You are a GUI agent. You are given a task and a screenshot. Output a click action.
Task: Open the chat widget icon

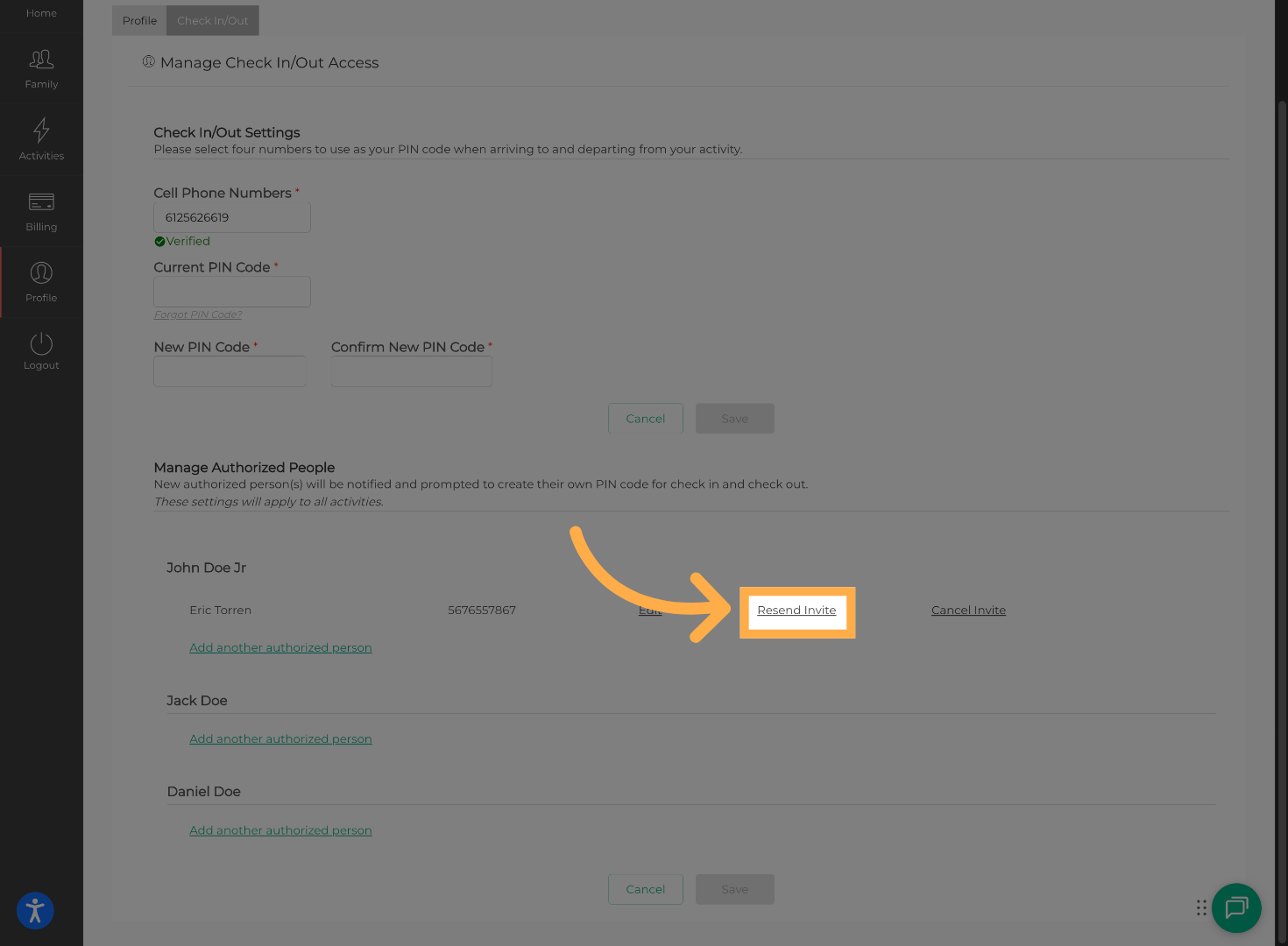click(1236, 907)
